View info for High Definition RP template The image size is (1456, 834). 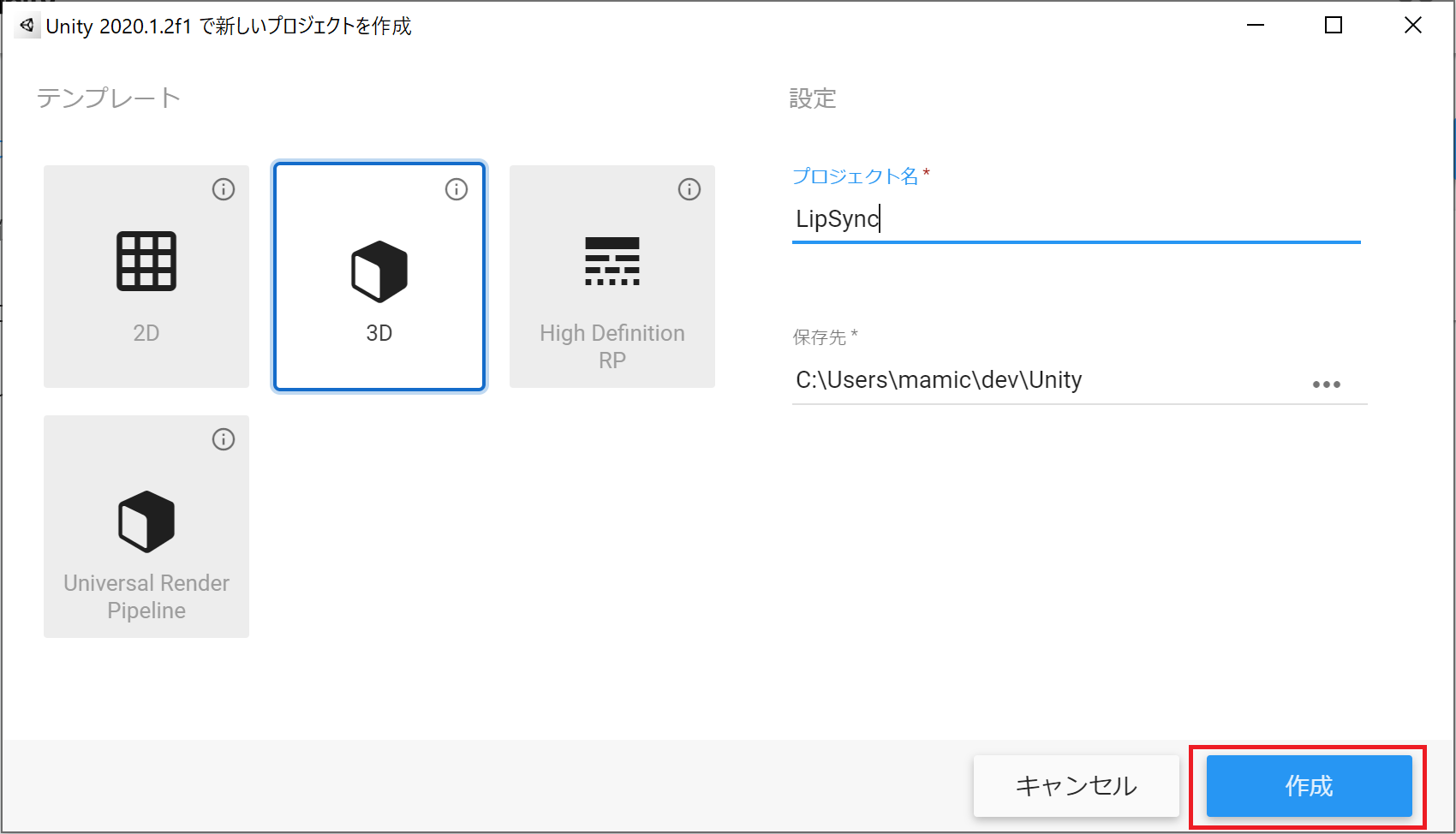(x=689, y=189)
